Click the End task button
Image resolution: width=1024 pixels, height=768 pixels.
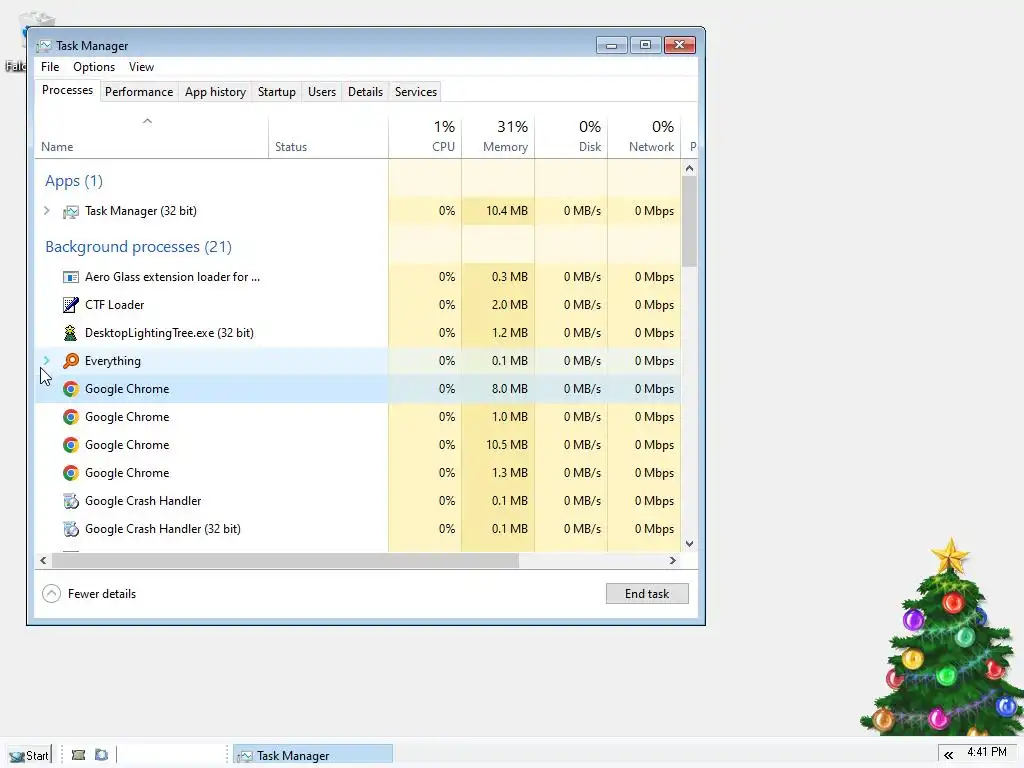coord(647,594)
